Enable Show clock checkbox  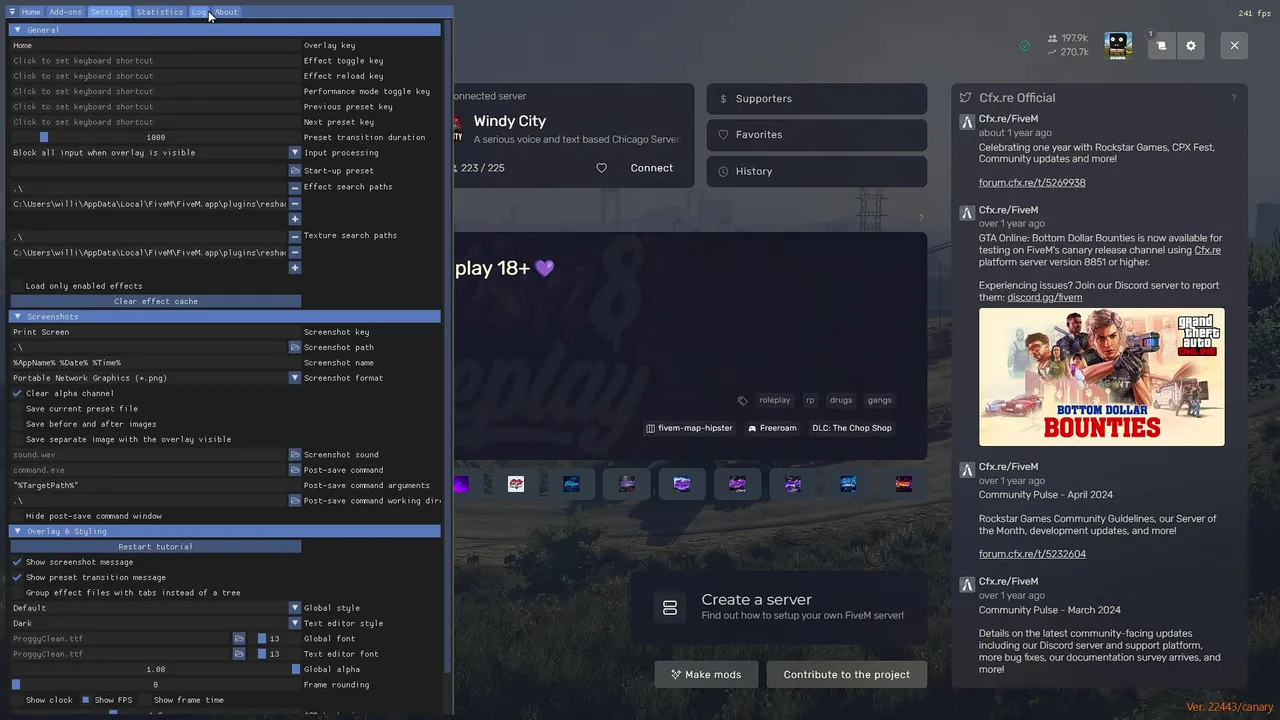17,700
